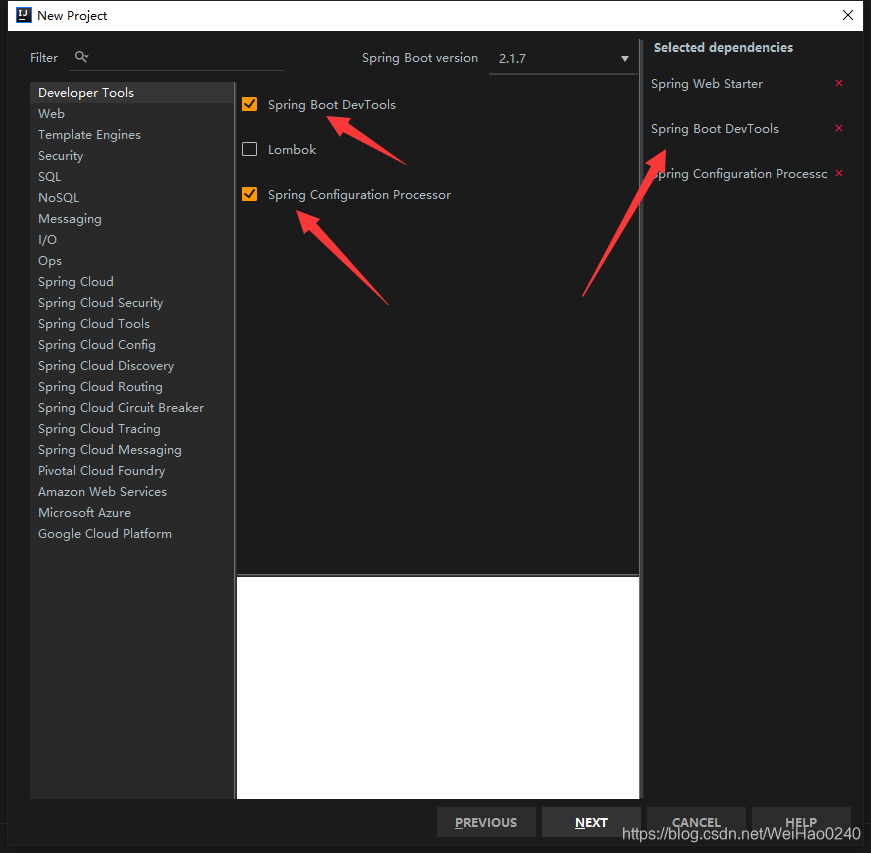This screenshot has height=853, width=871.
Task: Select the SQL category
Action: tap(132, 177)
